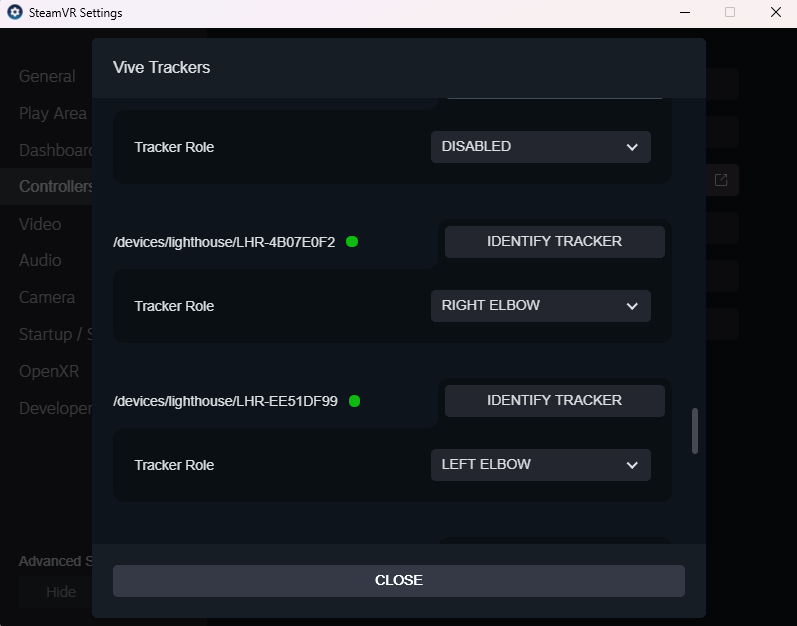Click Tracker Role label beside LEFT ELBOW
The height and width of the screenshot is (626, 797).
174,465
